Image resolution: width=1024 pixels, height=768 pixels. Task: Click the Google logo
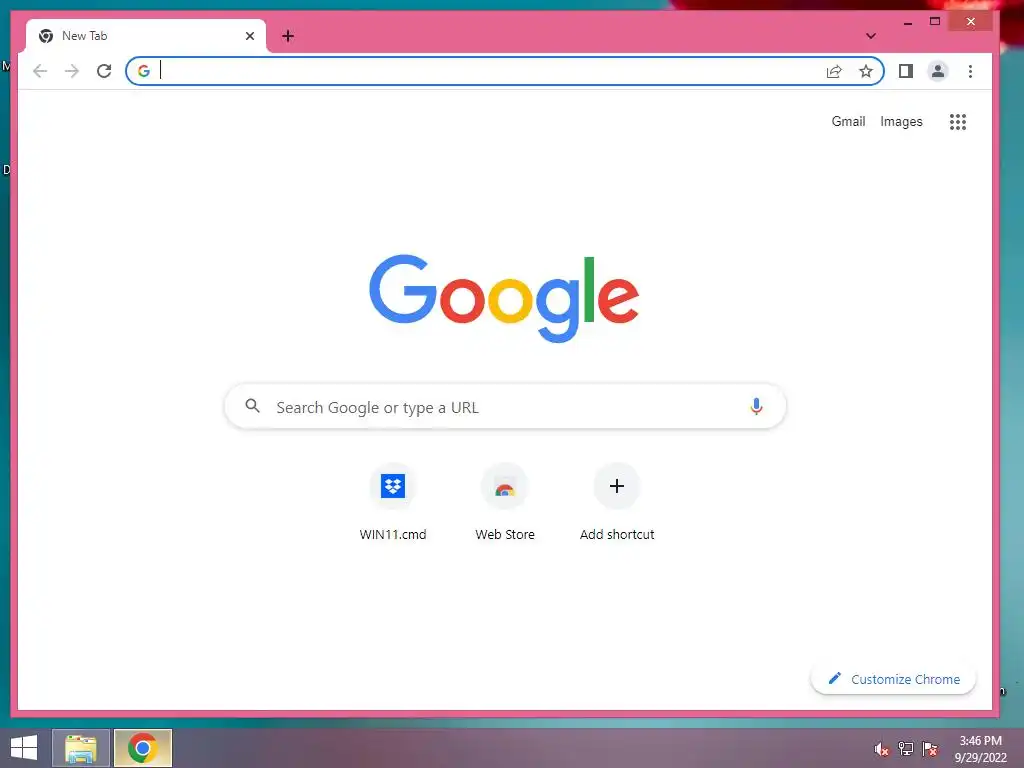point(504,298)
